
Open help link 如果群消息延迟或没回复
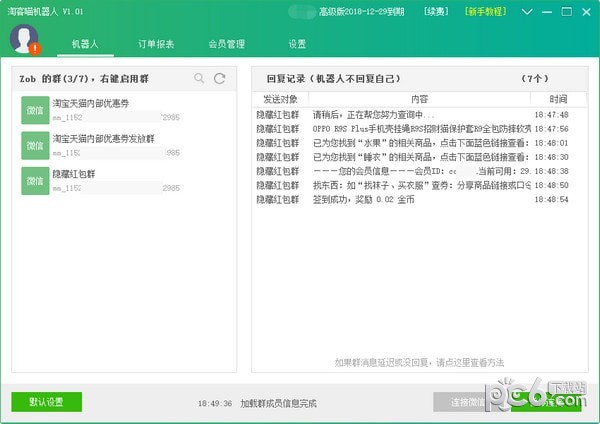tap(419, 362)
